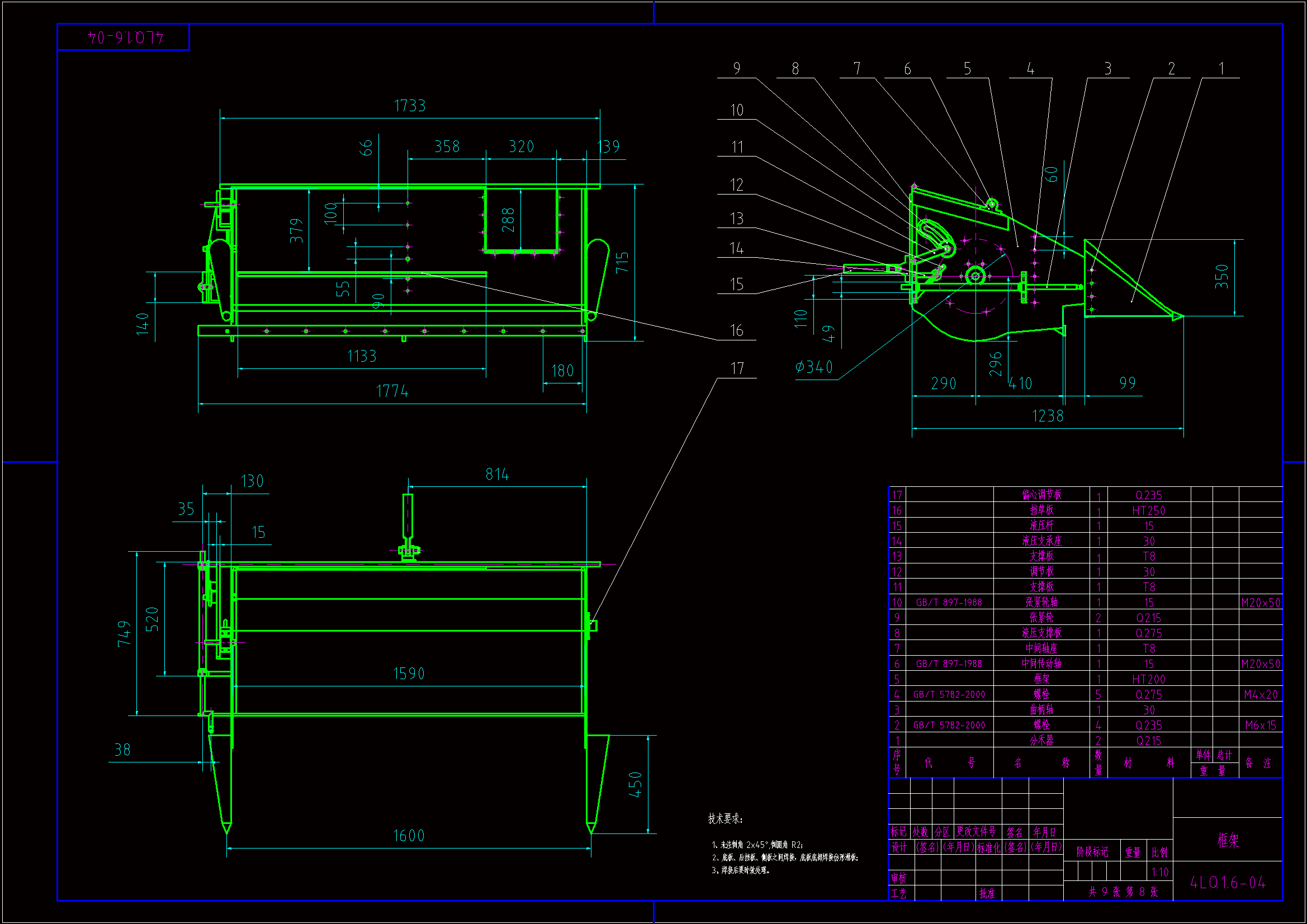Screen dimensions: 1307x924
Task: Click the 749 vertical dimension
Action: [124, 634]
